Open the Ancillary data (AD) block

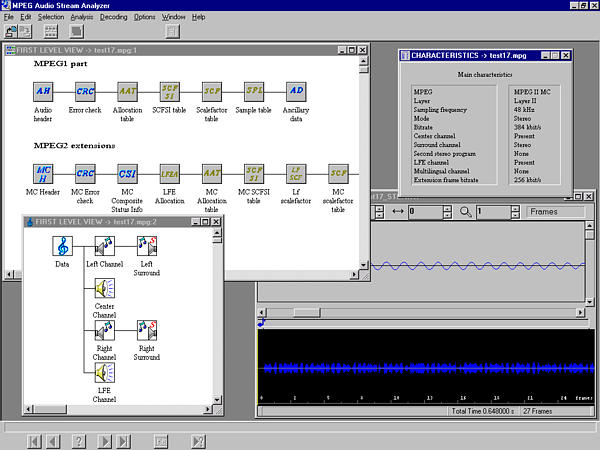coord(295,92)
